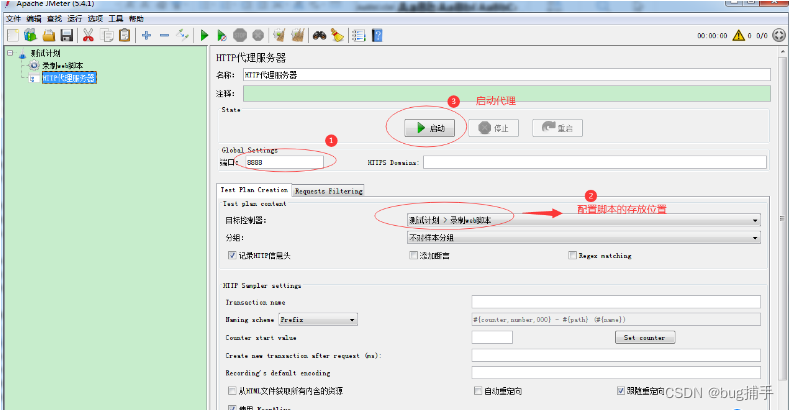Click the Cut scissors icon
The height and width of the screenshot is (410, 789).
coord(88,35)
